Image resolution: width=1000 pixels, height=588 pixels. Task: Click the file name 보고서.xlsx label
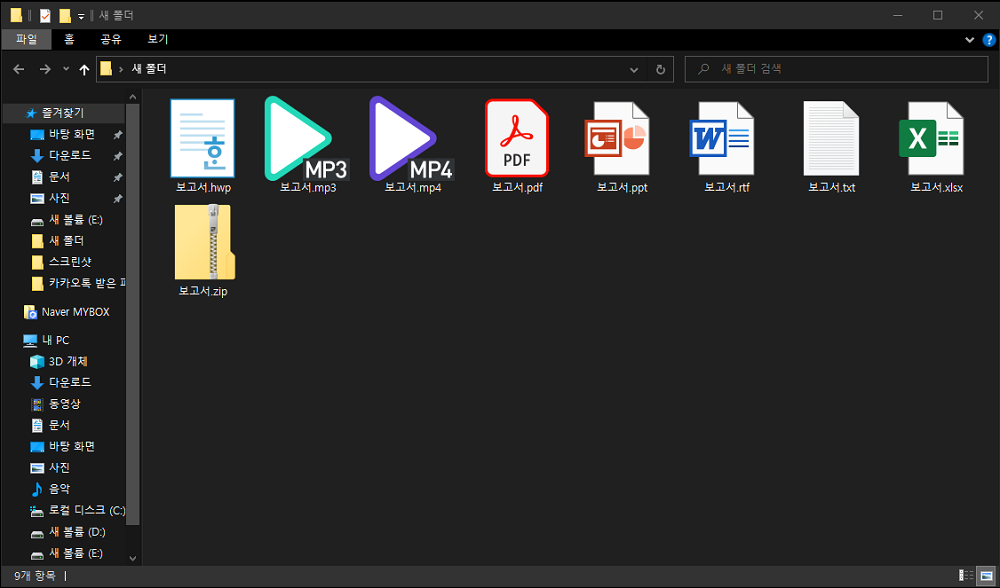(x=936, y=187)
